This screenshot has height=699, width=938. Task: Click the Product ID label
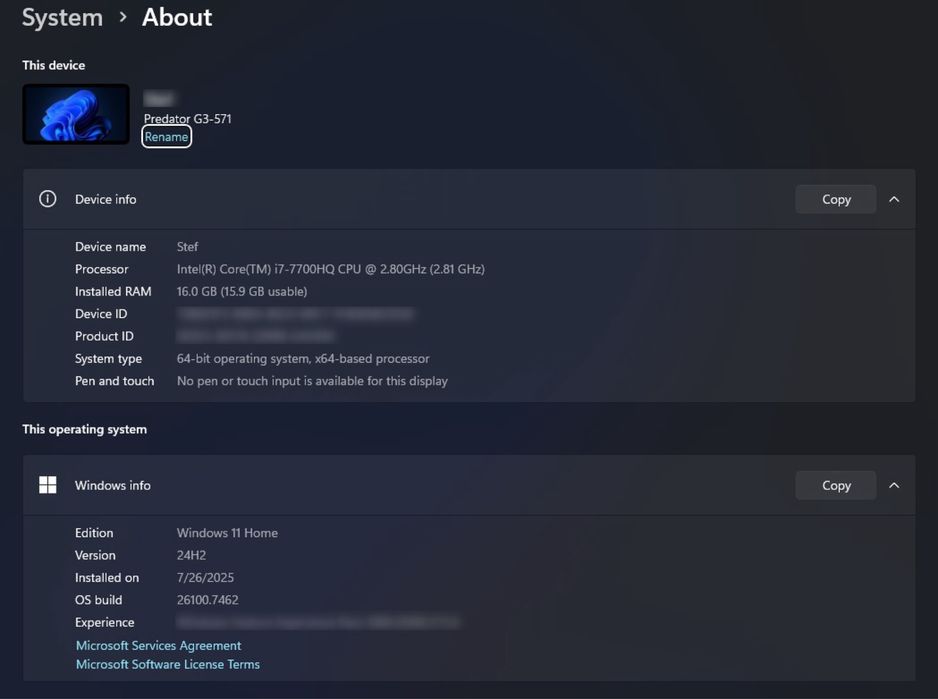pyautogui.click(x=104, y=336)
